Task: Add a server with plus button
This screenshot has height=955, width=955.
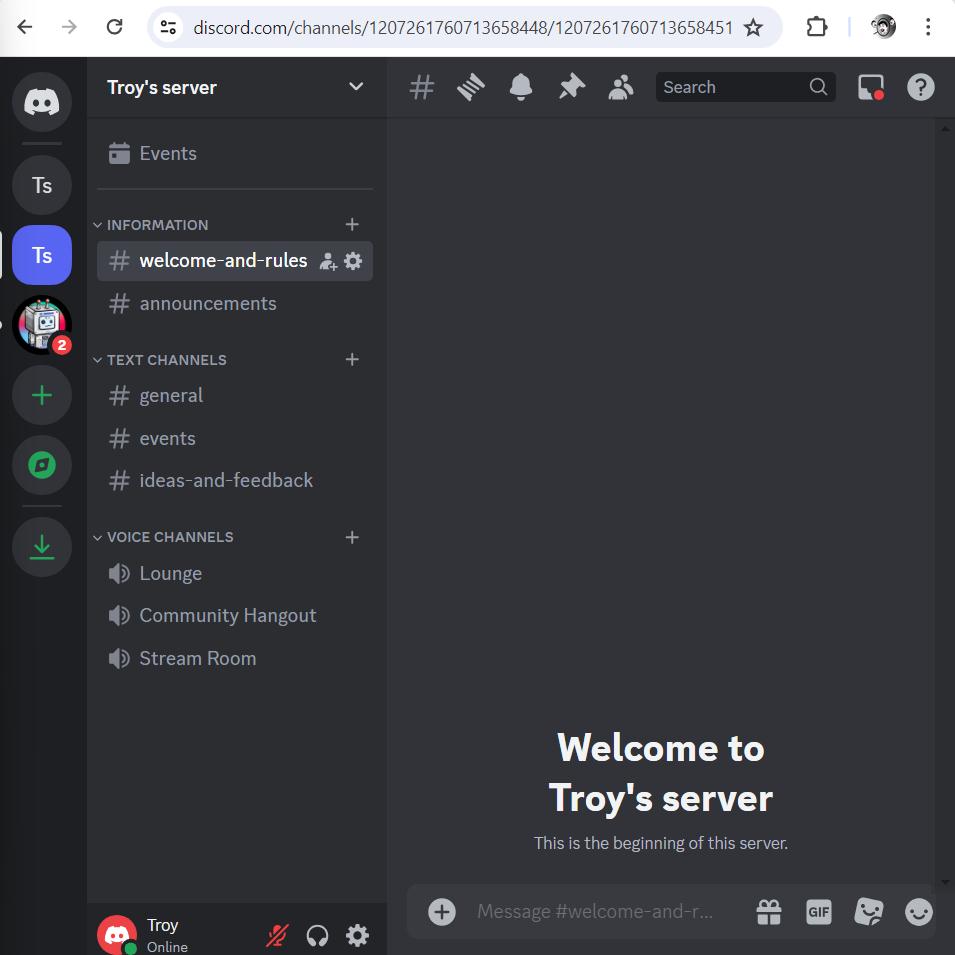Action: (42, 395)
